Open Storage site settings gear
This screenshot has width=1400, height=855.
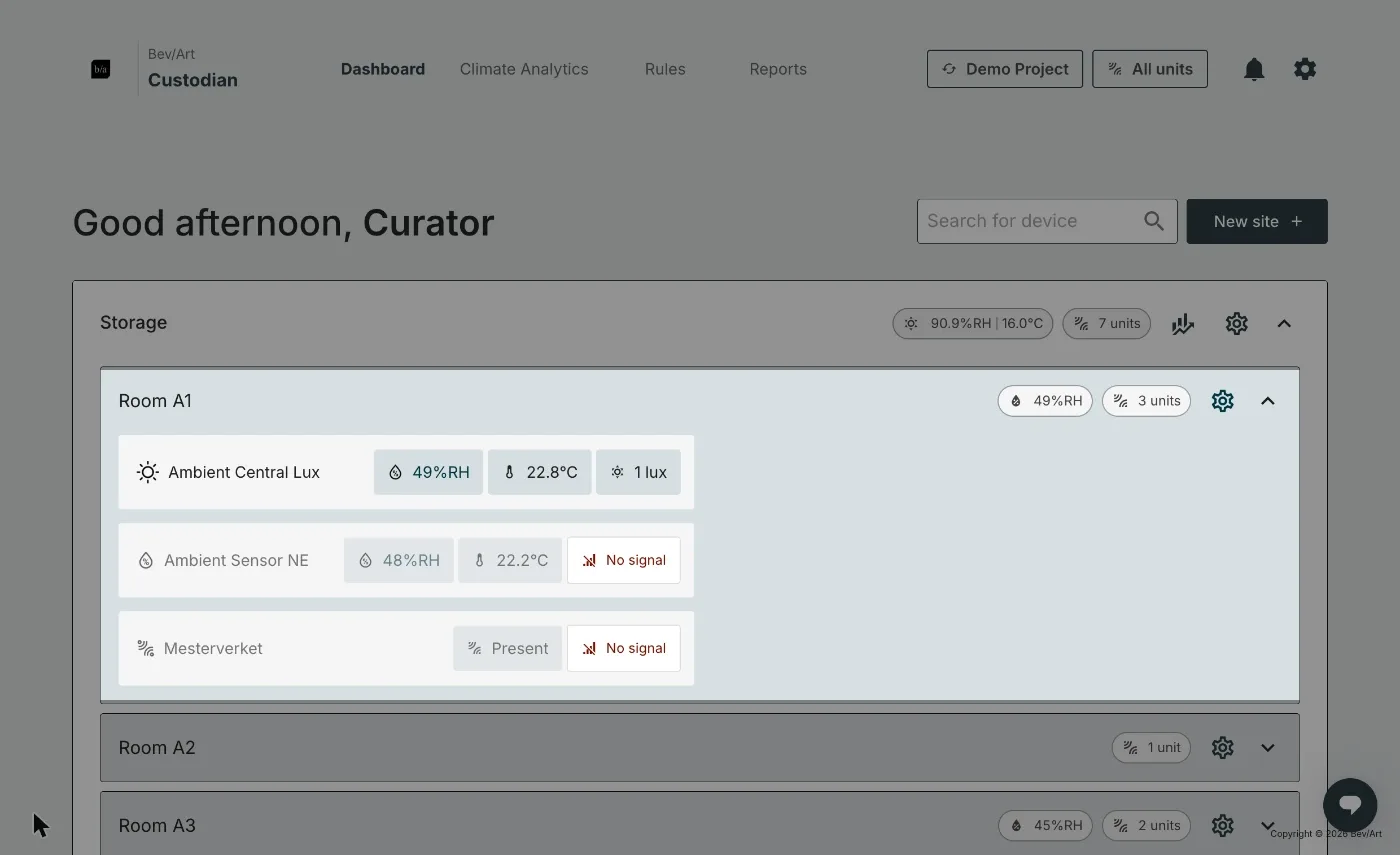pos(1237,323)
